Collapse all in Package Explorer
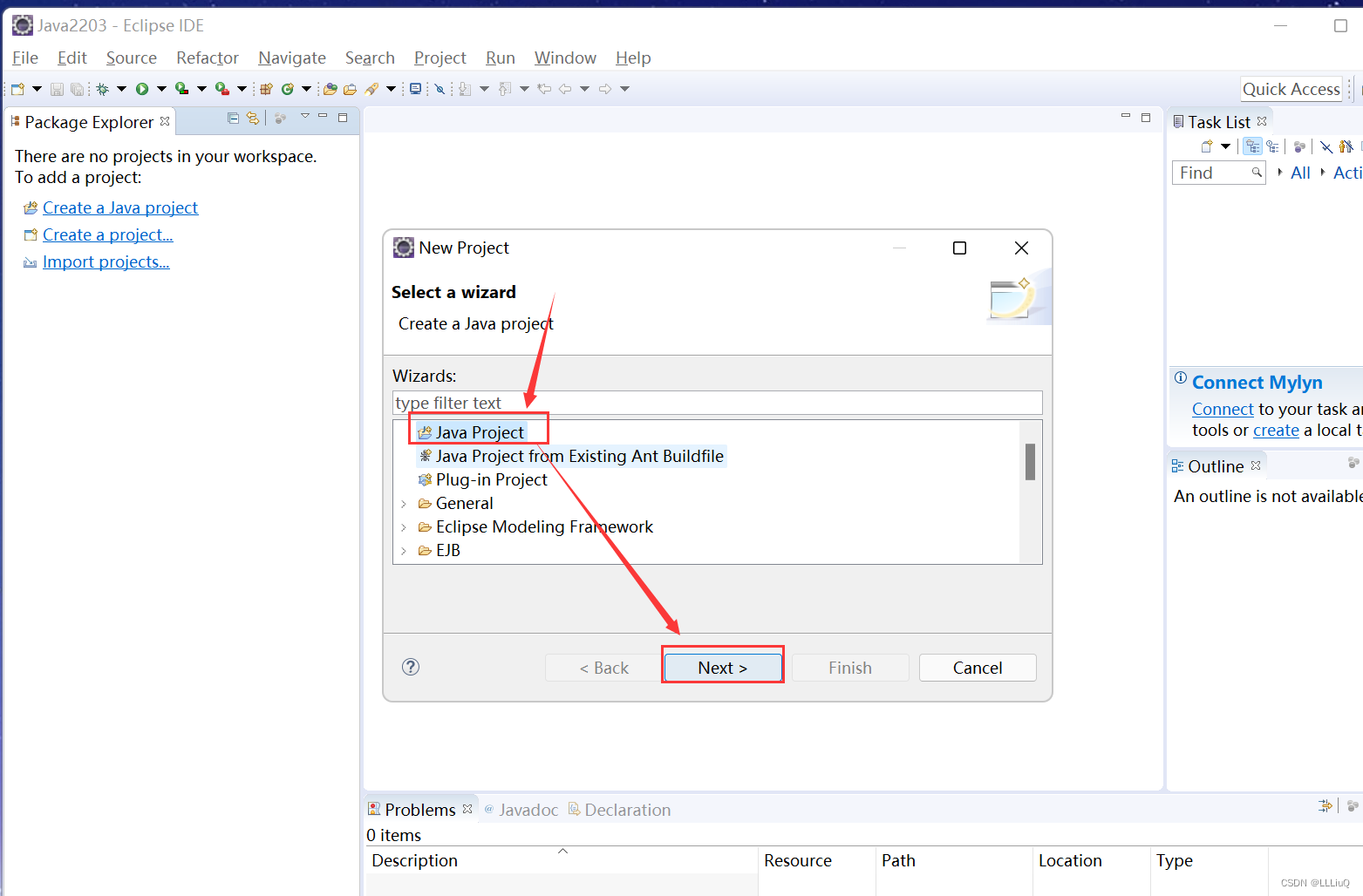This screenshot has width=1363, height=896. point(233,118)
